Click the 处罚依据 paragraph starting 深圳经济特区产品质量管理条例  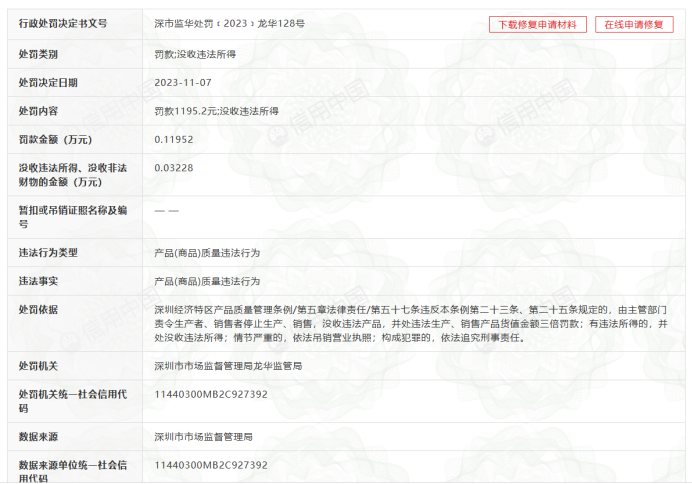(x=411, y=324)
